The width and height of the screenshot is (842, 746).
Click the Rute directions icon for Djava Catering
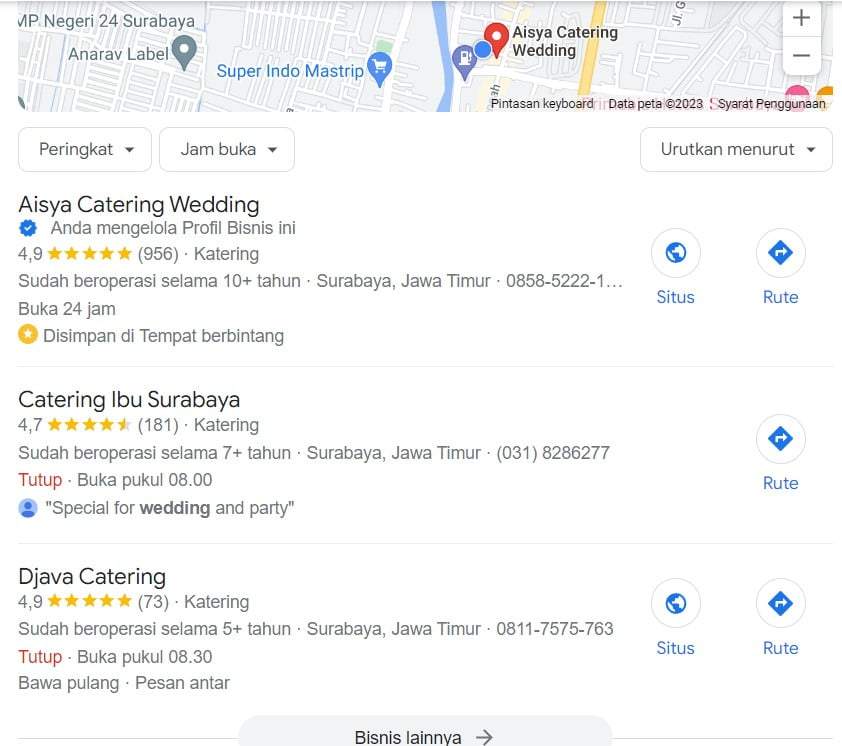780,604
